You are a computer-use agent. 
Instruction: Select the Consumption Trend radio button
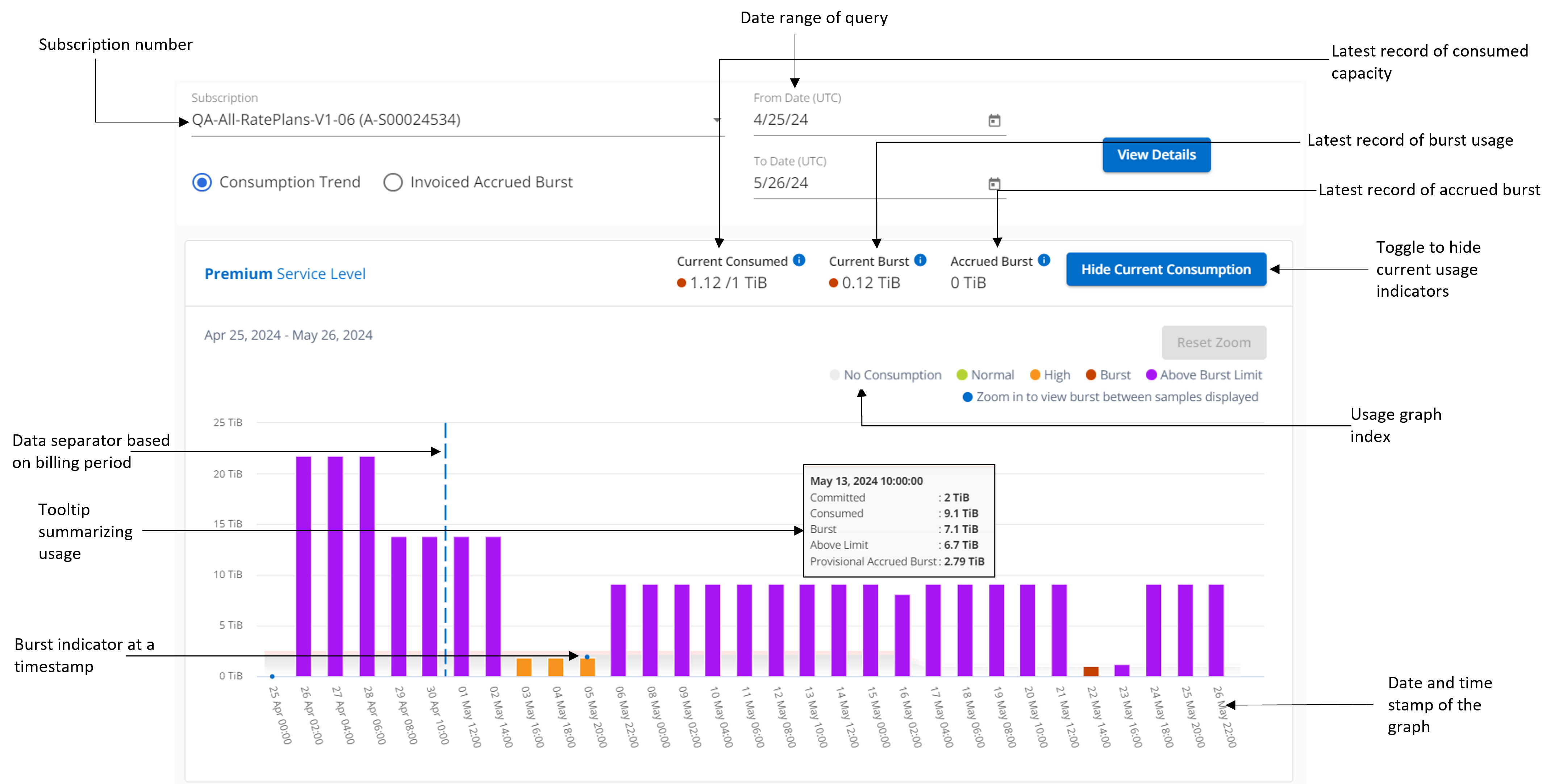coord(202,183)
